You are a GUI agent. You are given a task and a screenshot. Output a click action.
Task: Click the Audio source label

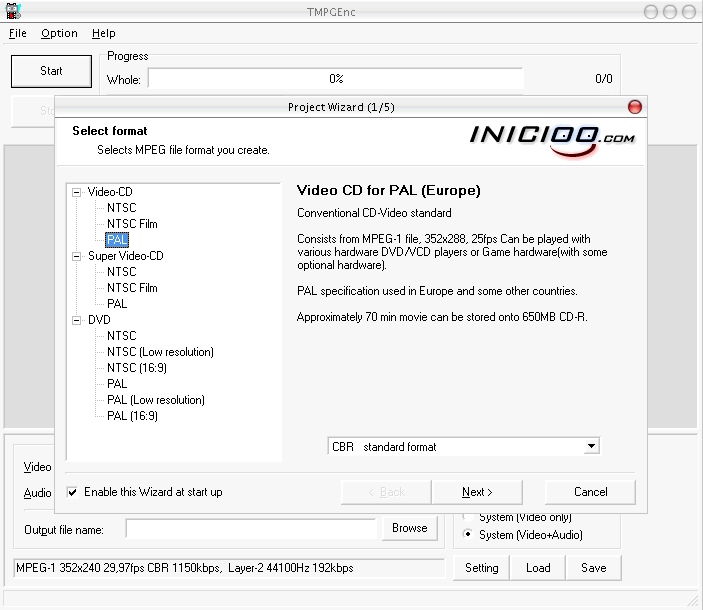[x=37, y=493]
